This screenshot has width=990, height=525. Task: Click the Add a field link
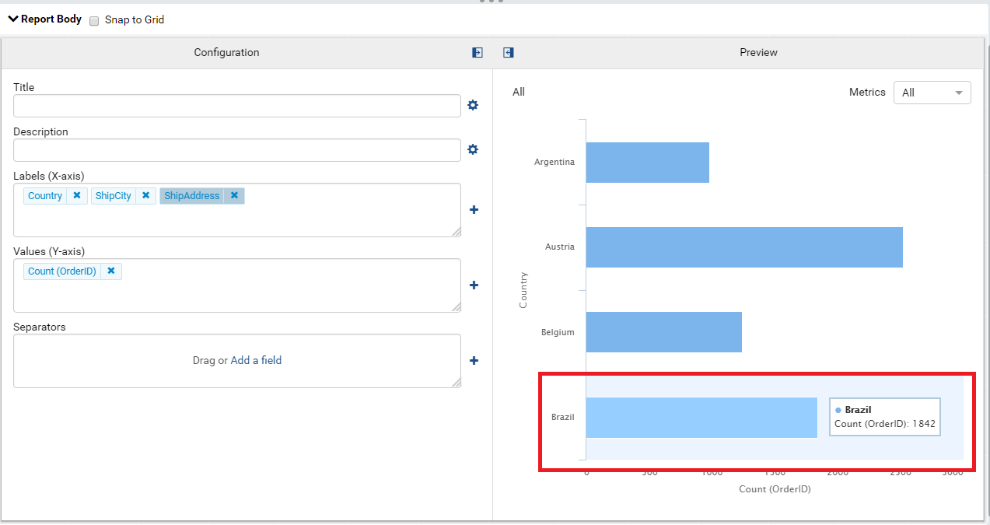[x=256, y=360]
